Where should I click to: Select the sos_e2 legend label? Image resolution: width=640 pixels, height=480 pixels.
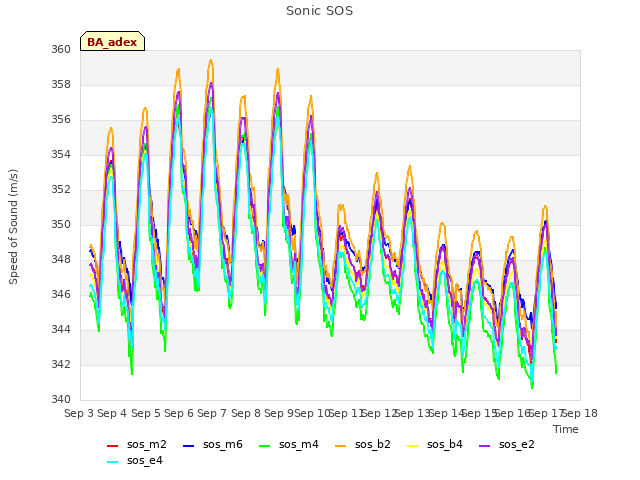pyautogui.click(x=517, y=444)
